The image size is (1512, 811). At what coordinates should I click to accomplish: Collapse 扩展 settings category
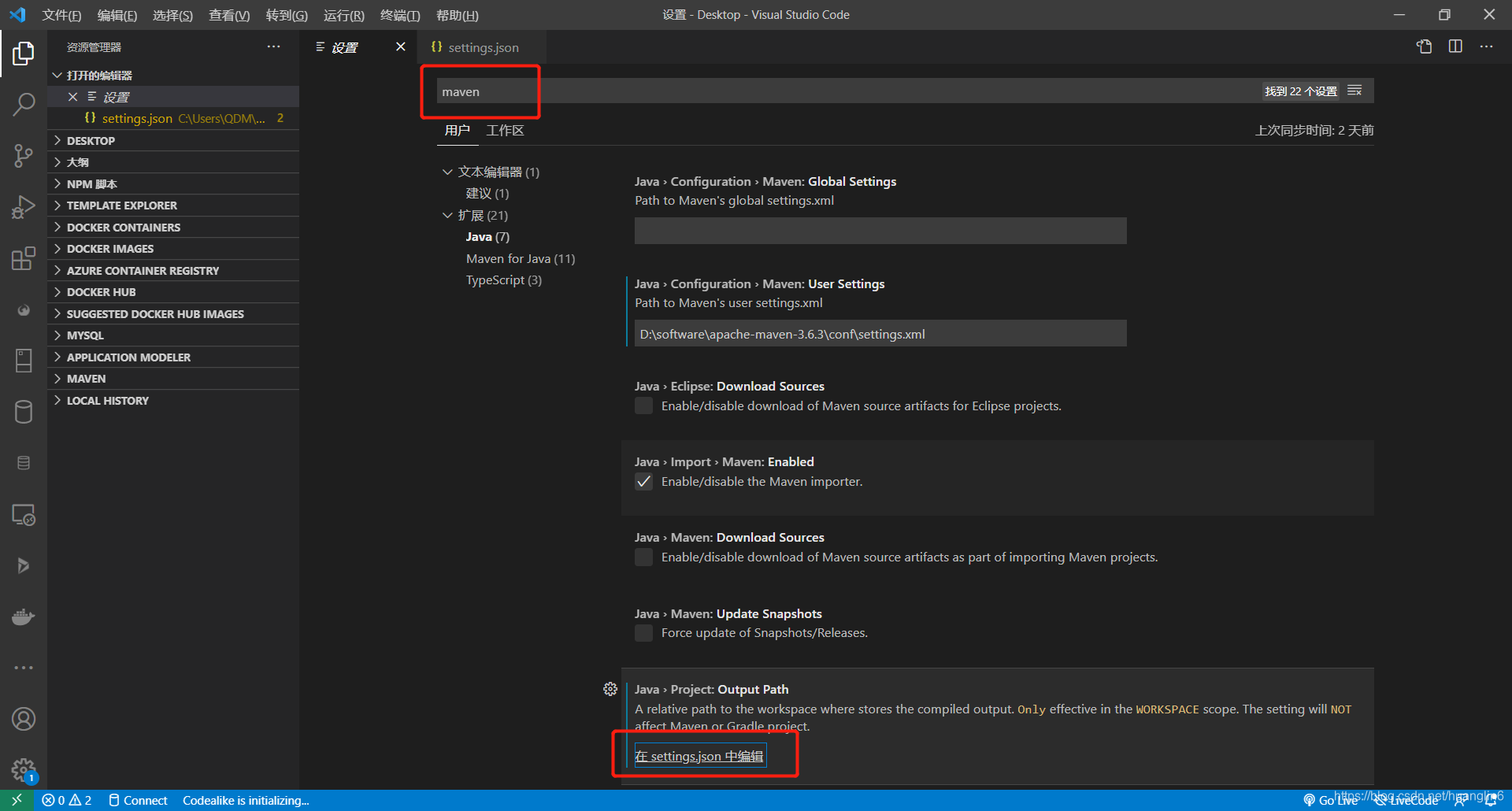pyautogui.click(x=447, y=215)
